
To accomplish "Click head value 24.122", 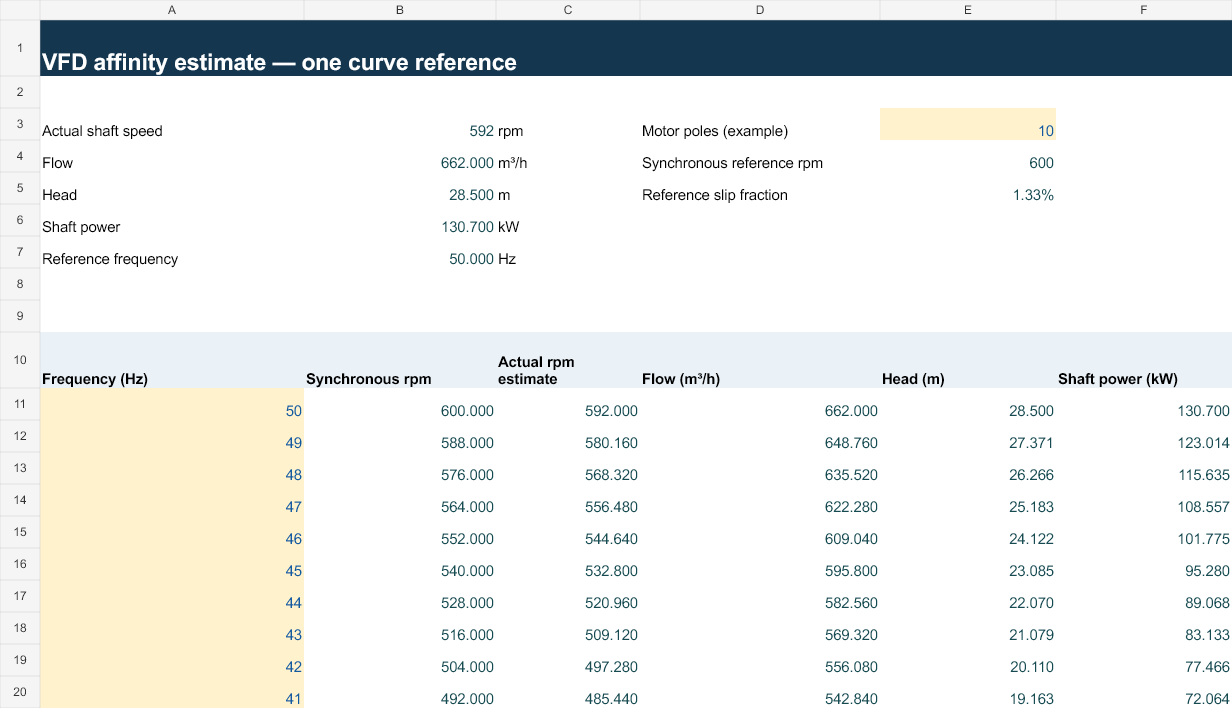I will coord(968,532).
